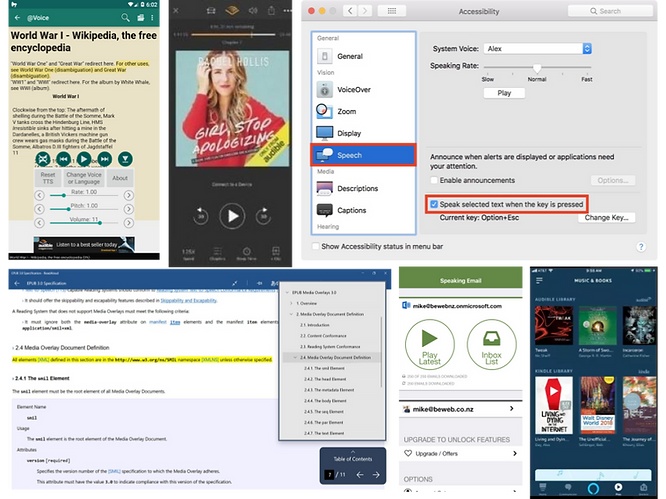Open narration Speed setting in Audible player
The image size is (666, 499).
pos(189,253)
